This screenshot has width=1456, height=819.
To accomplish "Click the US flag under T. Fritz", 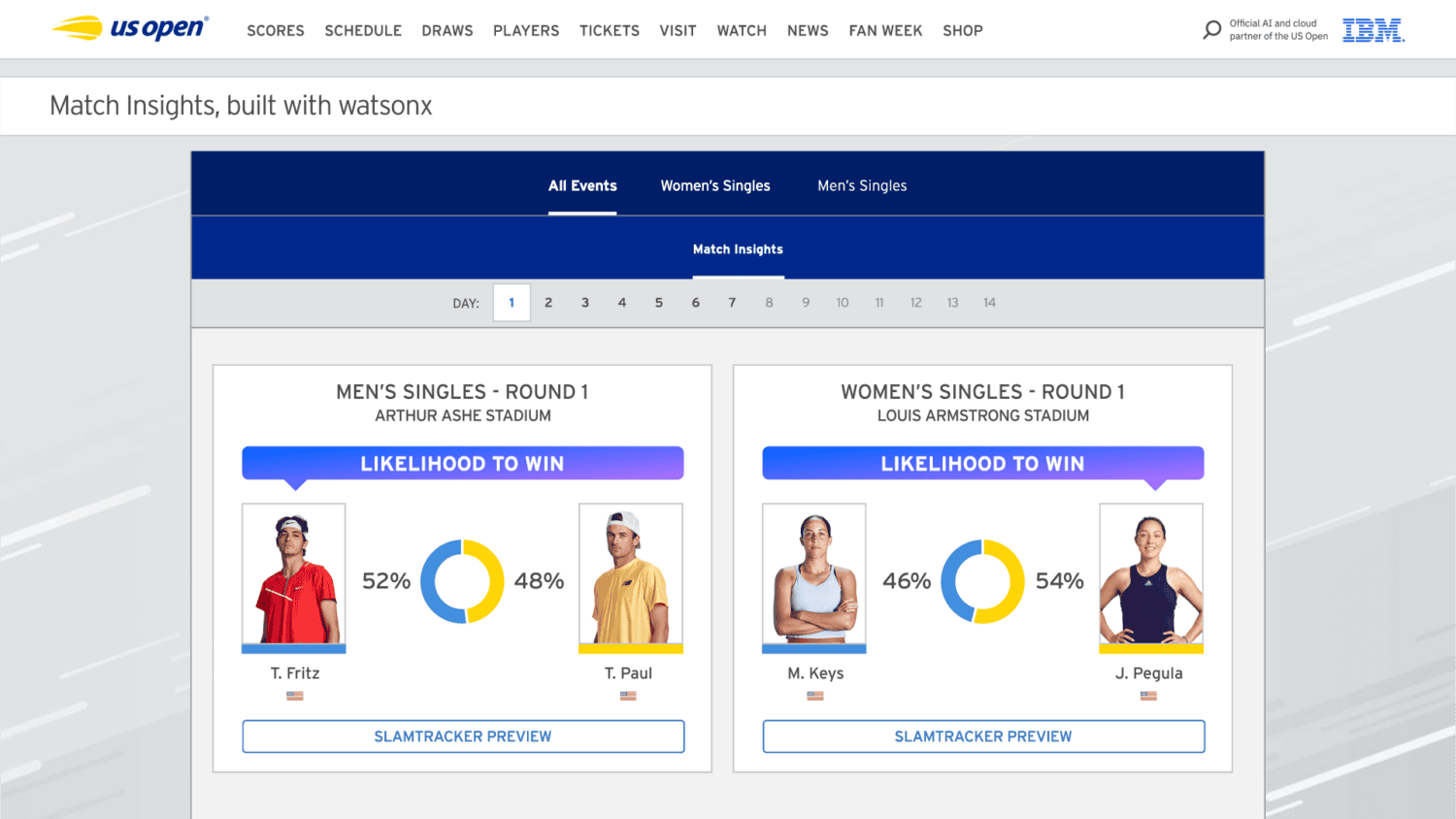I will tap(295, 696).
